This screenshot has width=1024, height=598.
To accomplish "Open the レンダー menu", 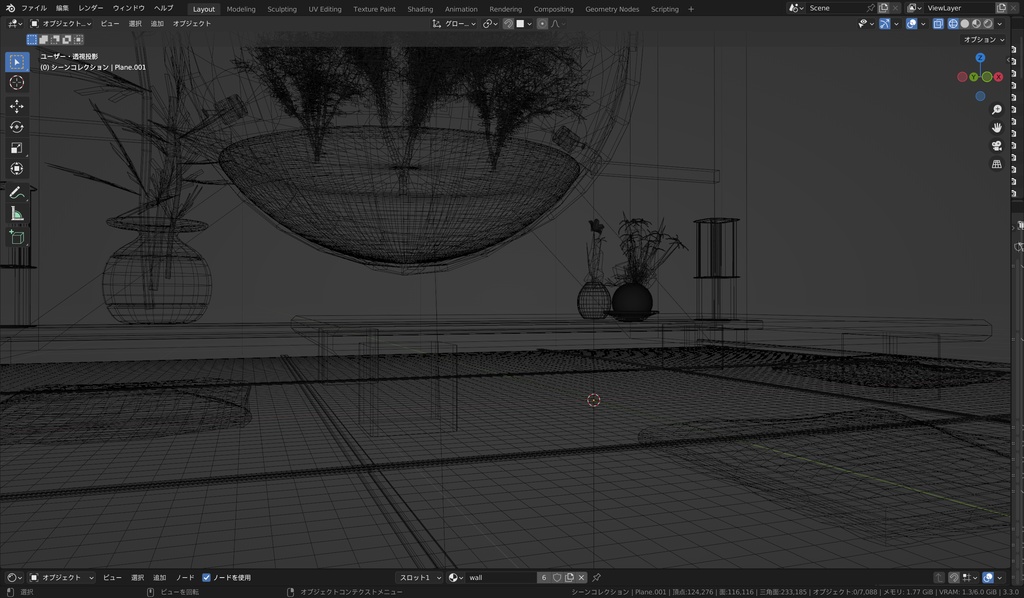I will point(91,8).
